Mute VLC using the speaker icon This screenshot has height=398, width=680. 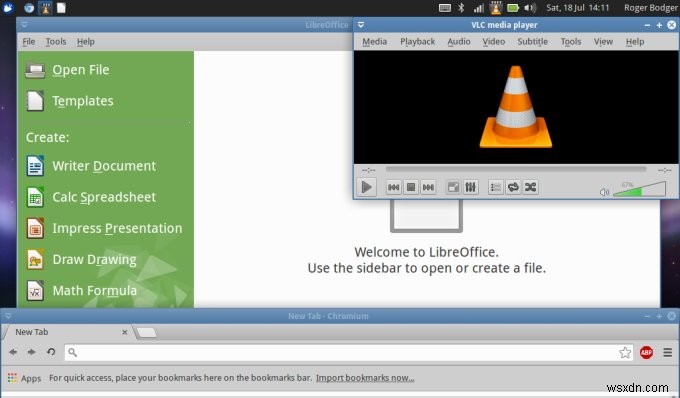click(x=604, y=192)
